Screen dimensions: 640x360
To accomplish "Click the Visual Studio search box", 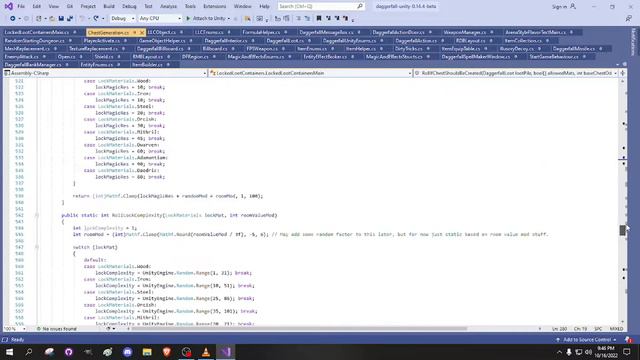I will [321, 7].
